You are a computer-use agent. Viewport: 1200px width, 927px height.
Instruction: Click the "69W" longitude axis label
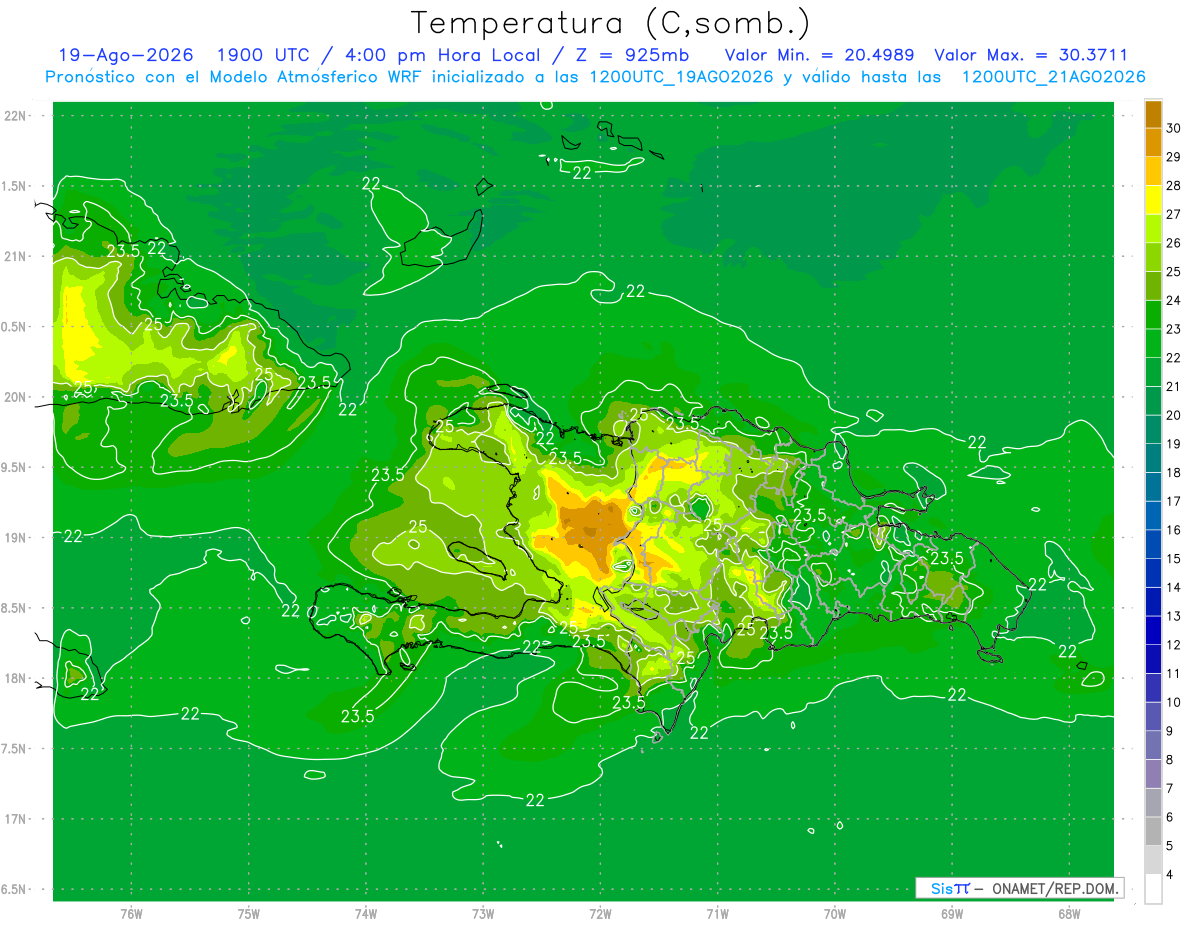952,914
